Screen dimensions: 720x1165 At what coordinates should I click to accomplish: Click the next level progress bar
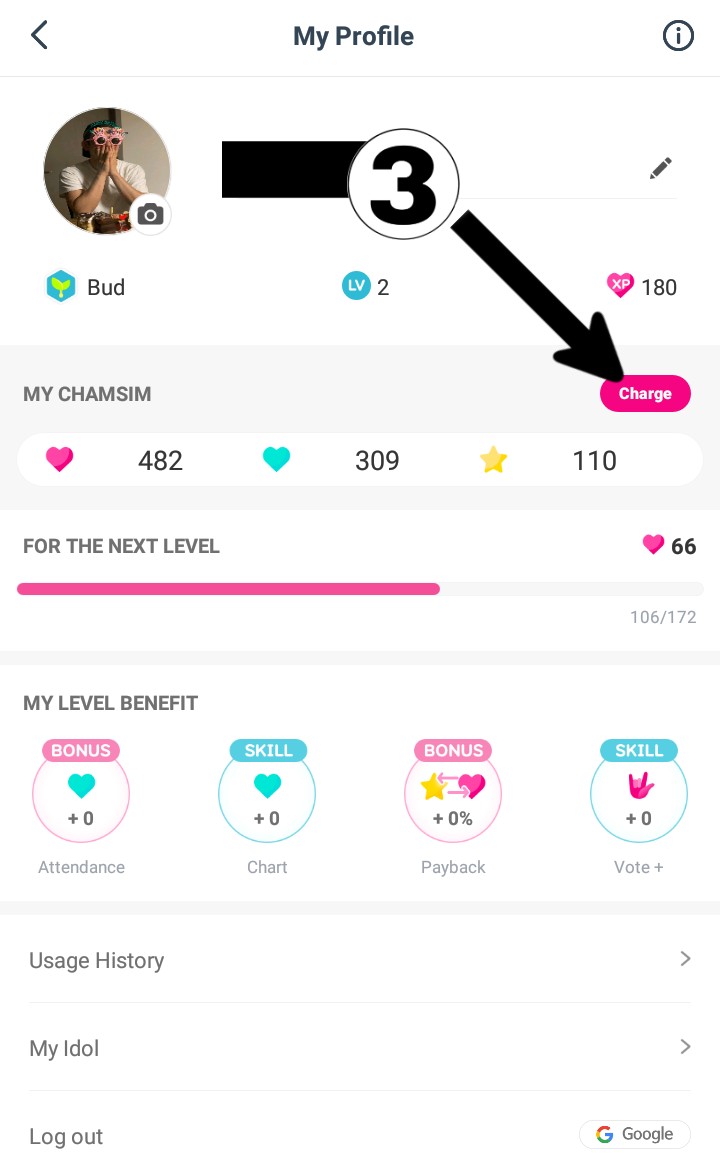[360, 589]
